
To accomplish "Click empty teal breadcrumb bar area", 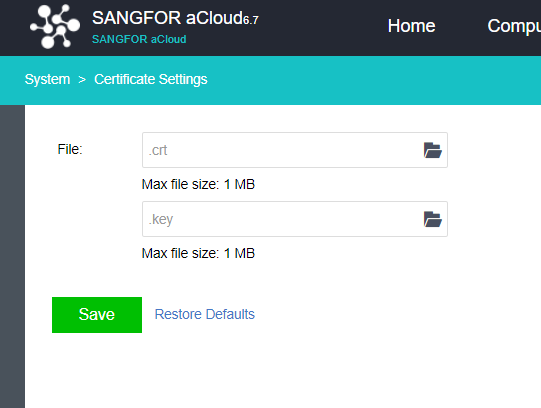I will point(374,80).
